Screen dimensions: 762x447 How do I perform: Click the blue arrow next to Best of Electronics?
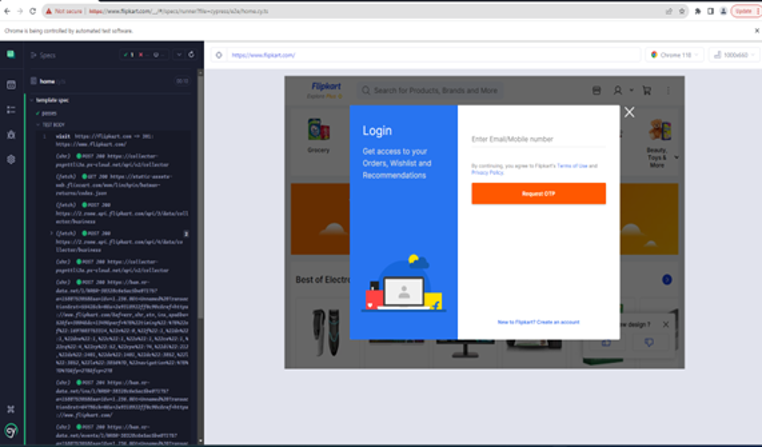tap(667, 279)
